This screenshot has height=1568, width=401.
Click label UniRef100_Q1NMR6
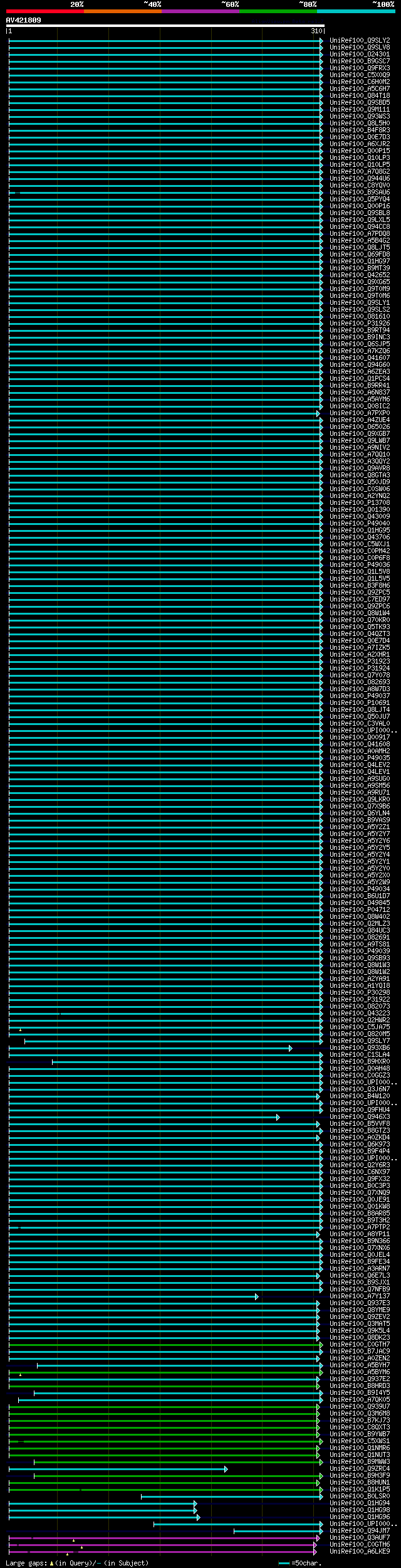360,1448
